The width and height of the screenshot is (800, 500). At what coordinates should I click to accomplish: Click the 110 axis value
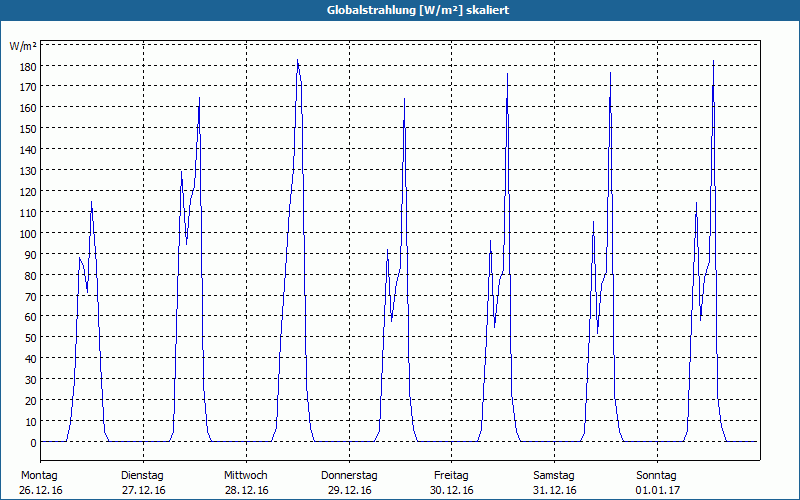[x=28, y=213]
